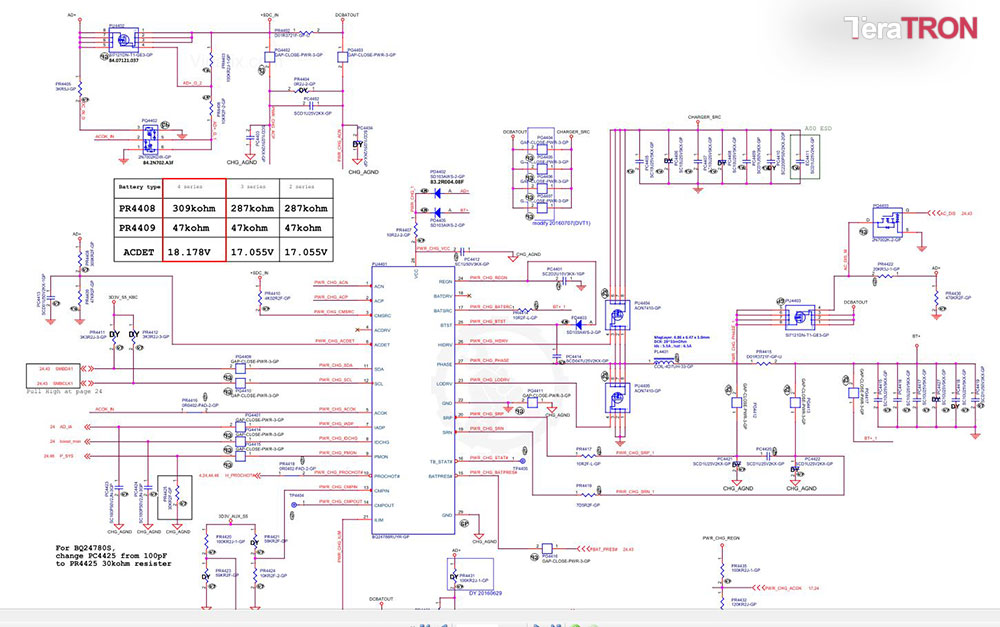
Task: Click the 3D3V_AUX_S5 power rail label
Action: (233, 516)
